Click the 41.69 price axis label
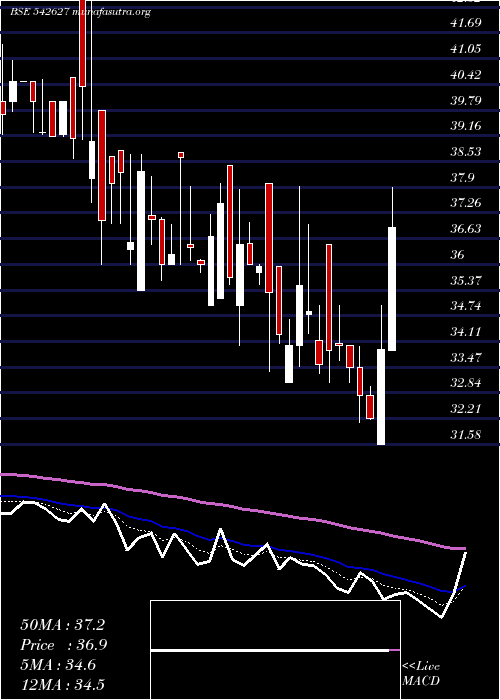Image resolution: width=500 pixels, height=700 pixels. [x=466, y=23]
